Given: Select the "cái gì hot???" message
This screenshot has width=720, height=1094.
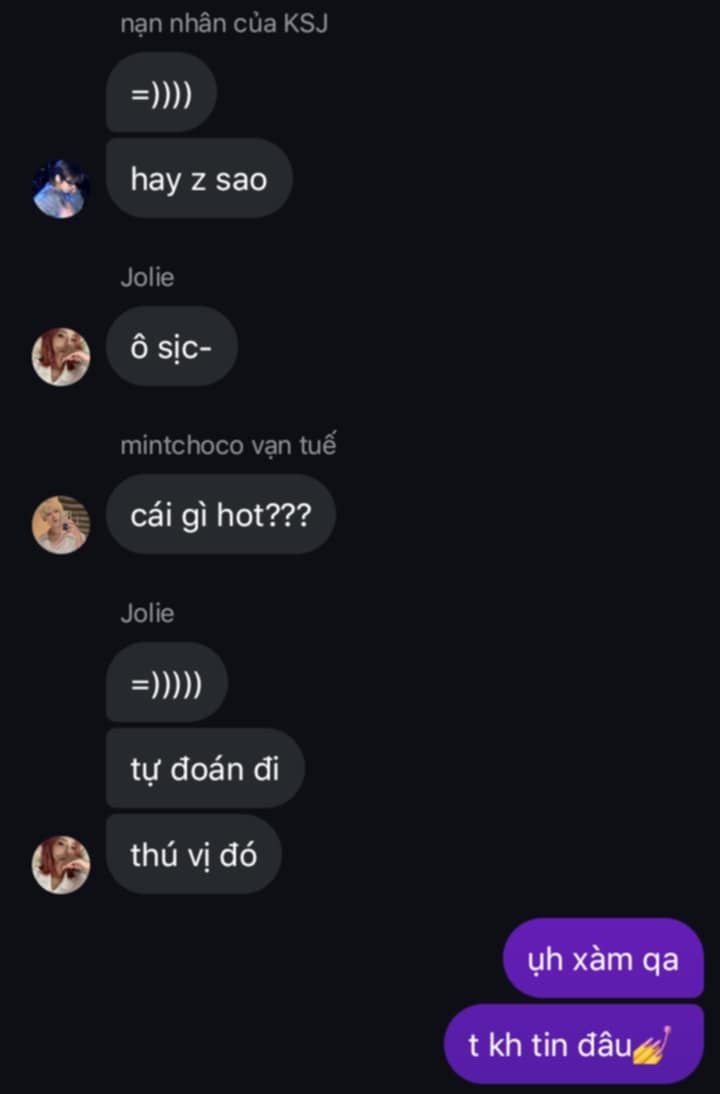Looking at the screenshot, I should pos(220,514).
